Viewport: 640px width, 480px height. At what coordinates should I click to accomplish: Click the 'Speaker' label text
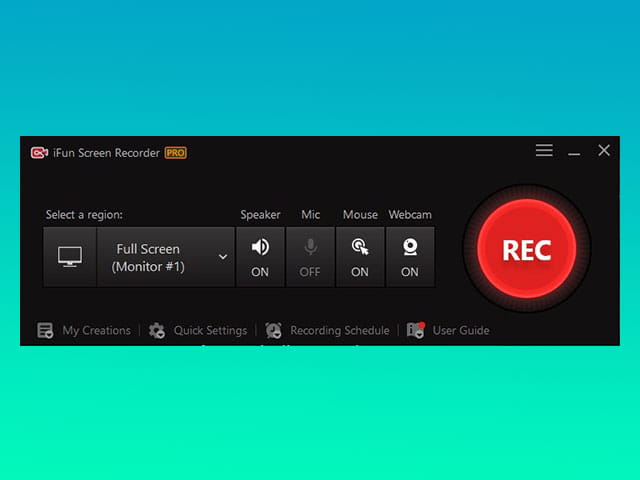pyautogui.click(x=260, y=215)
